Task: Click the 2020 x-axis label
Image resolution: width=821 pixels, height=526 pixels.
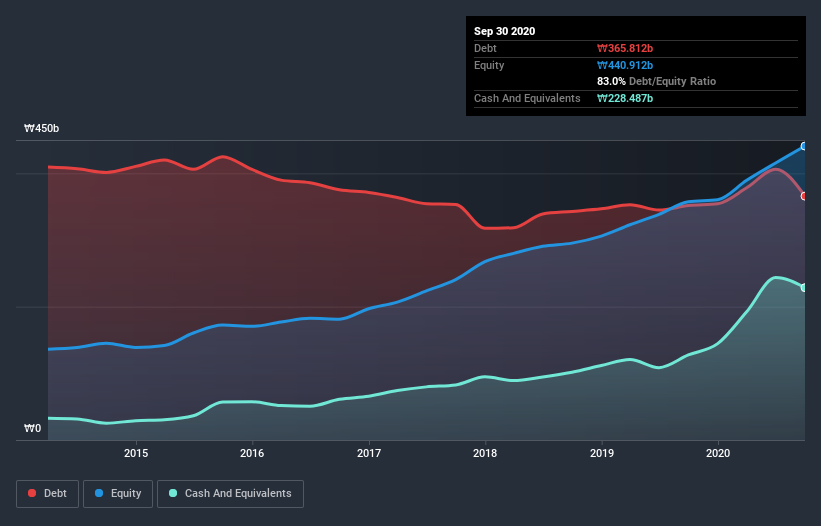Action: (718, 453)
